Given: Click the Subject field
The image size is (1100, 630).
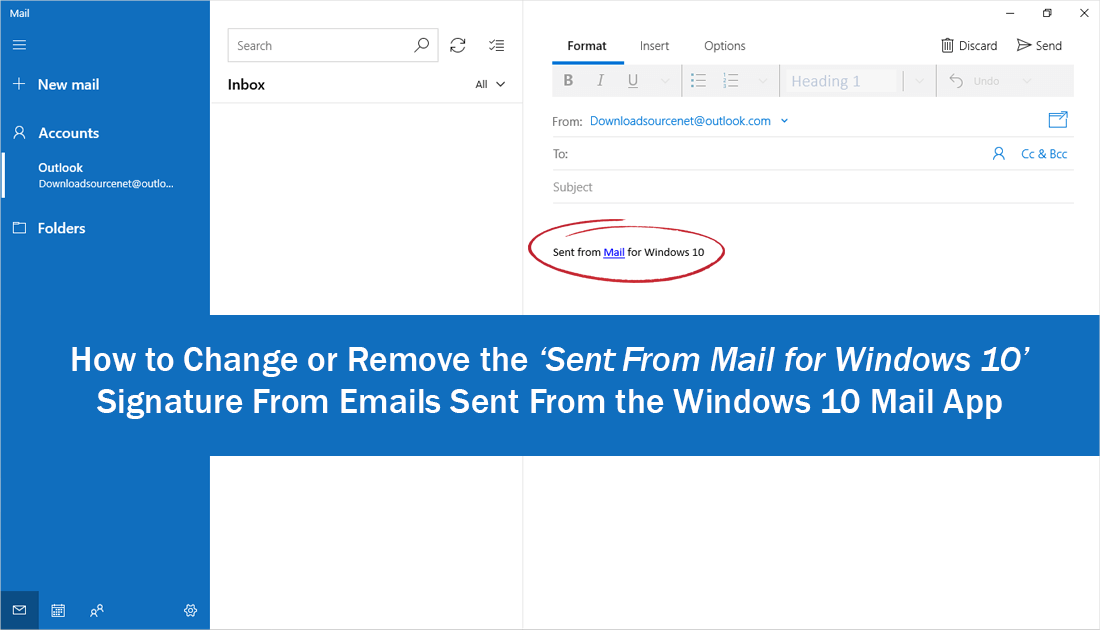Looking at the screenshot, I should [x=813, y=187].
